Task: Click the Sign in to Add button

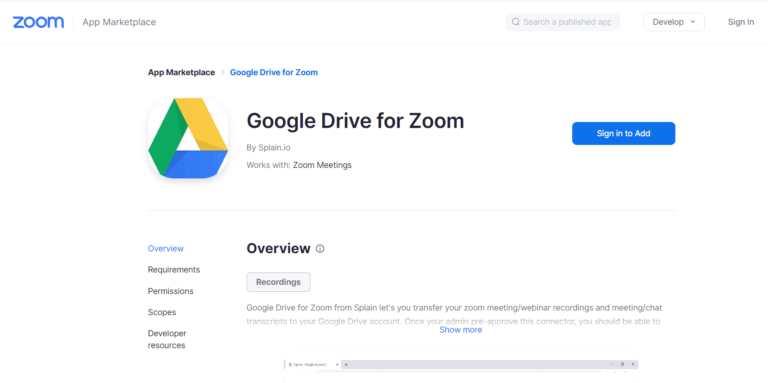Action: click(x=624, y=133)
